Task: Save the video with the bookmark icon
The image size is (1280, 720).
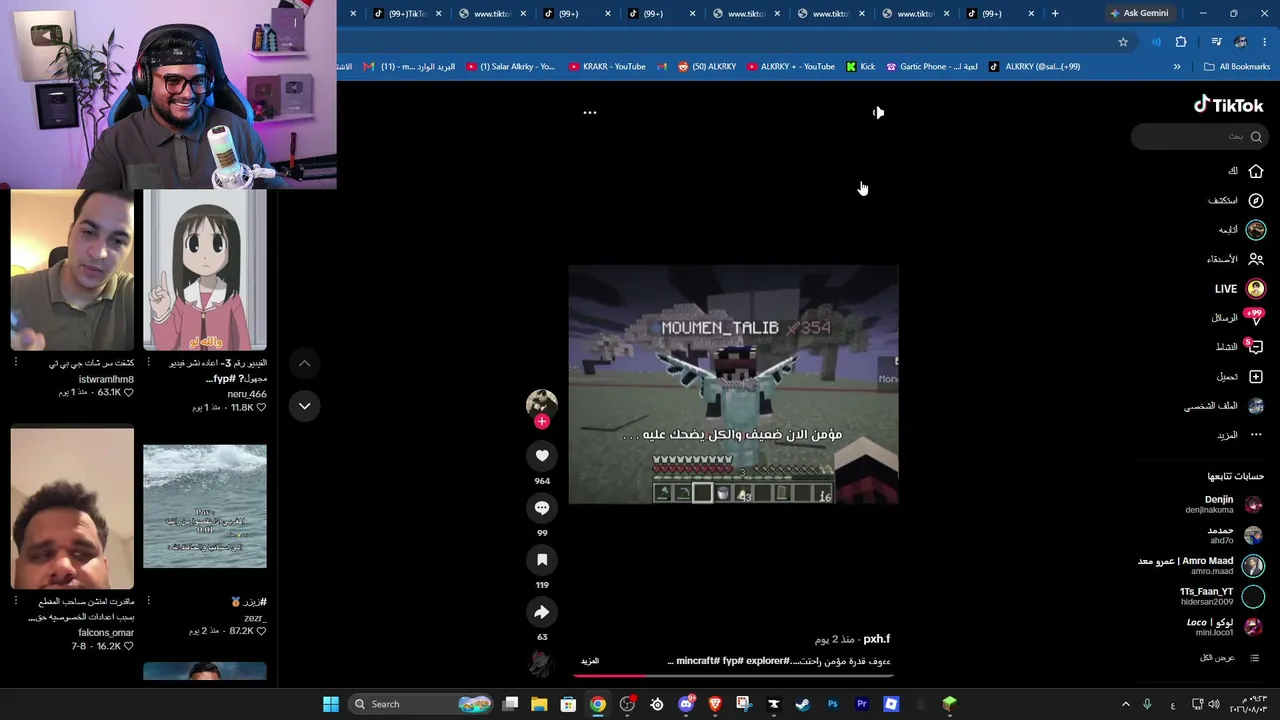Action: (542, 560)
